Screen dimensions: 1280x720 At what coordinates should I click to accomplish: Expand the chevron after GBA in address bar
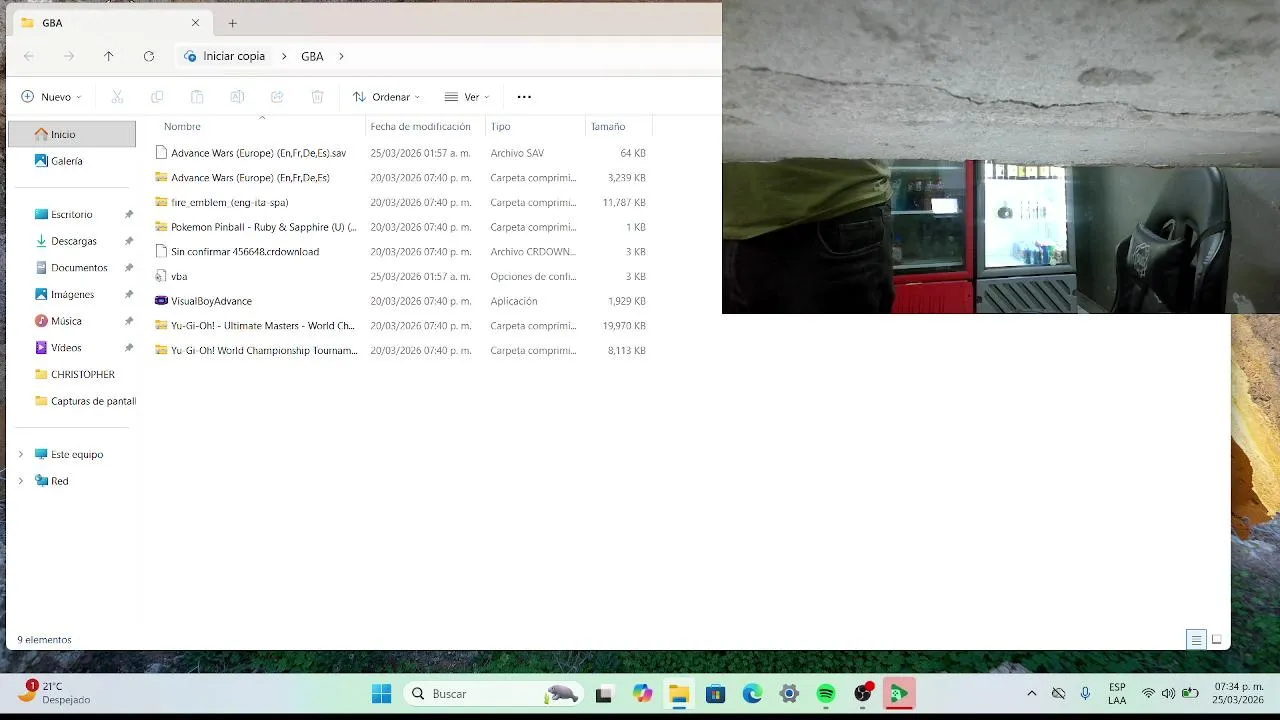click(x=341, y=56)
